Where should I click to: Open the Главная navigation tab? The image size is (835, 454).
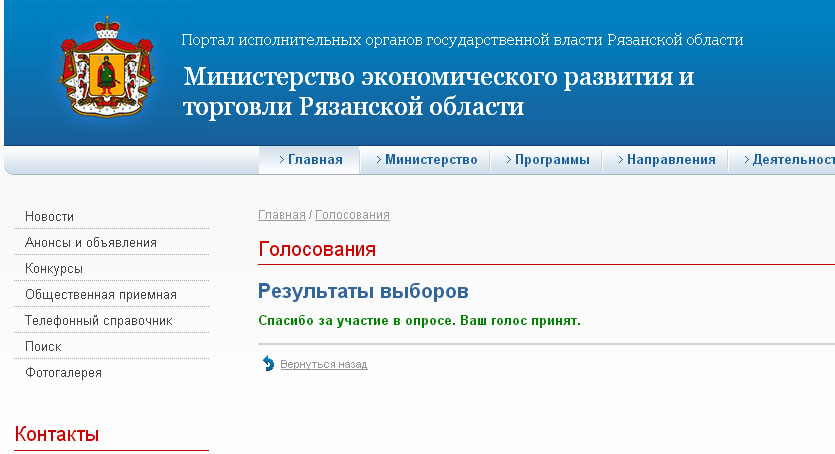[310, 160]
